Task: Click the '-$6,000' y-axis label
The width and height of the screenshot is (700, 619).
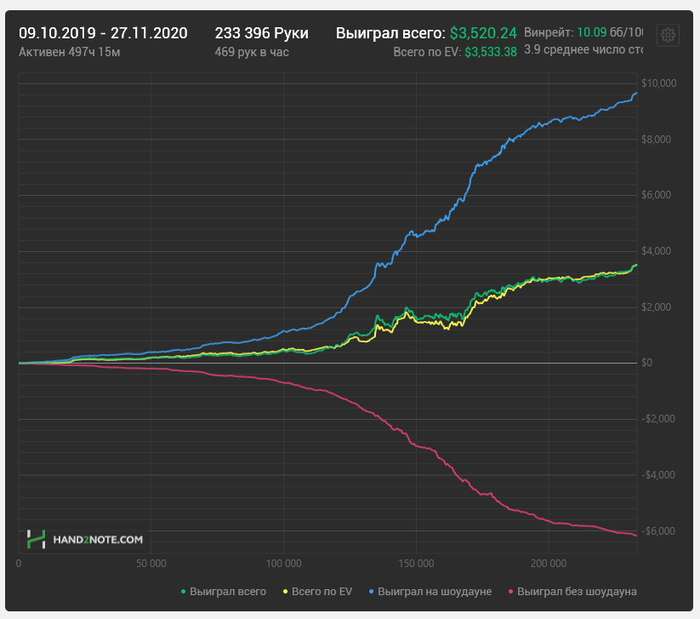Action: coord(658,531)
